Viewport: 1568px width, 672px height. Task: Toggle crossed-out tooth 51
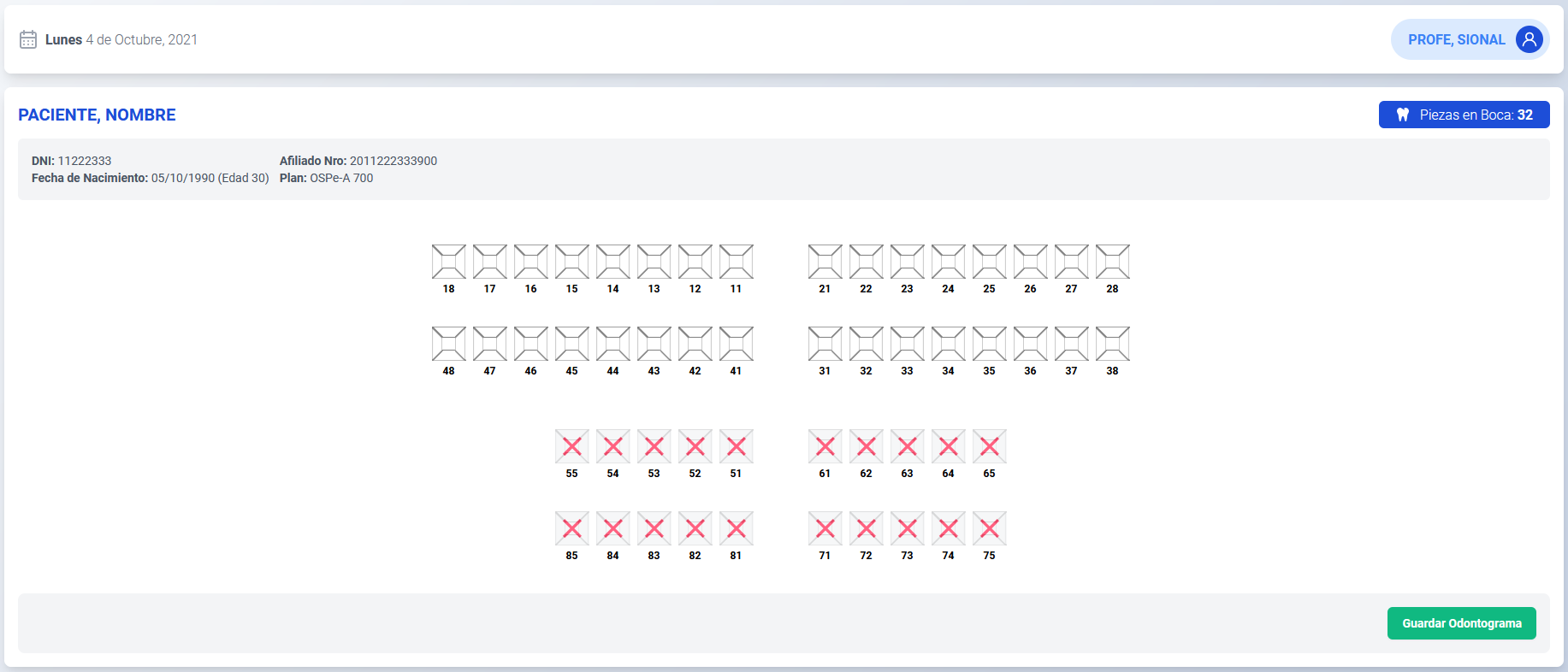(x=737, y=446)
